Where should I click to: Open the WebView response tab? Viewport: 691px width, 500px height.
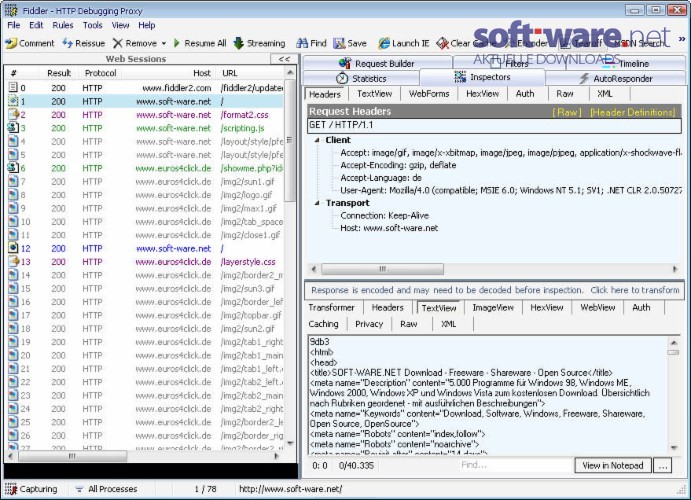click(x=597, y=307)
